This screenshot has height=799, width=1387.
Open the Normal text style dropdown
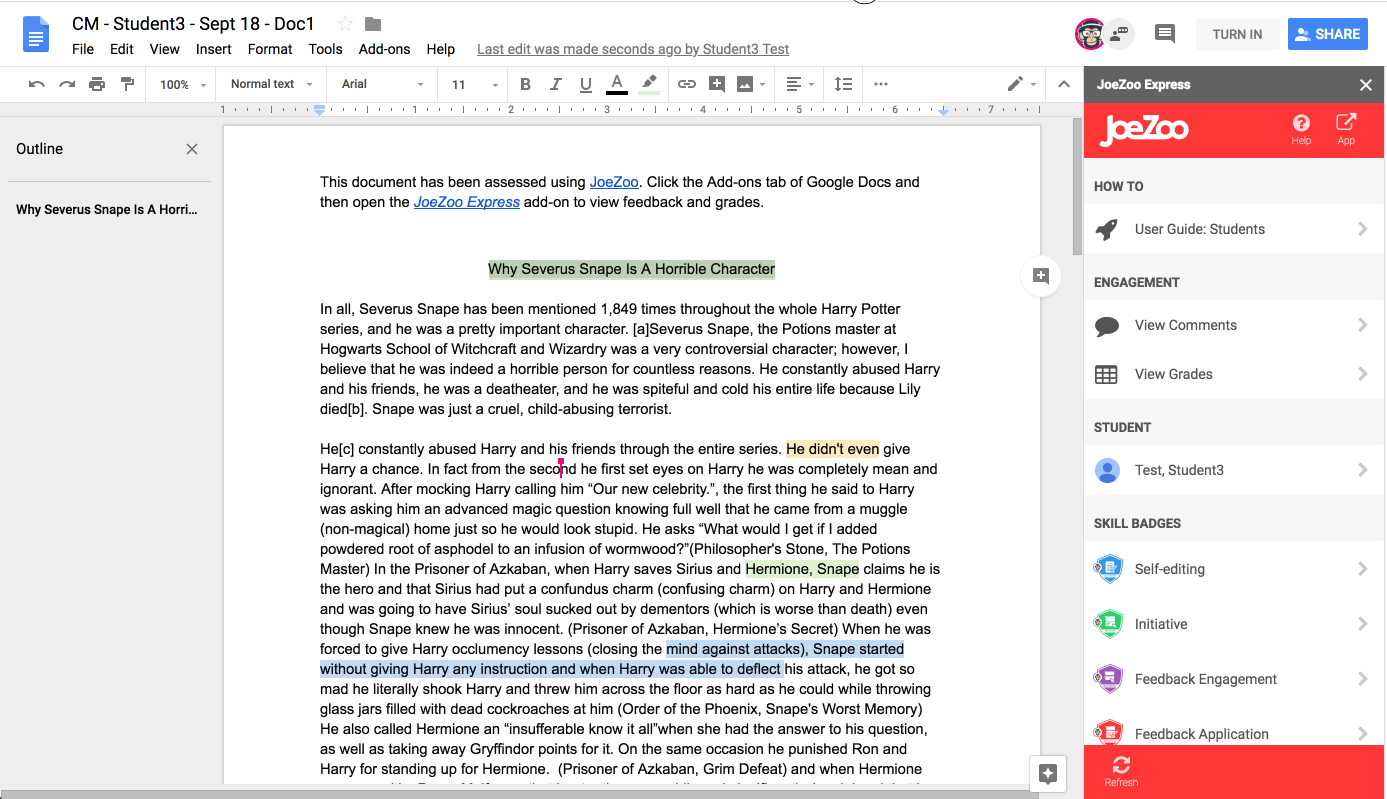pyautogui.click(x=271, y=84)
